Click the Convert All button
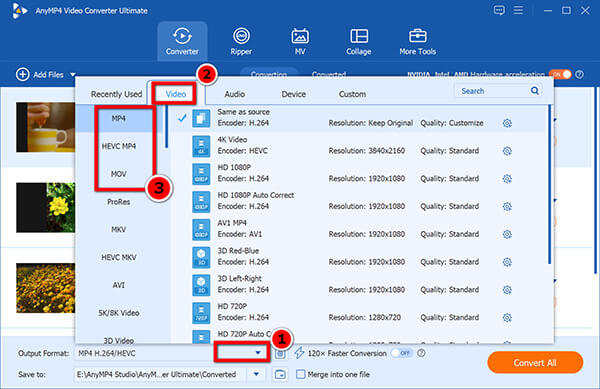Image resolution: width=600 pixels, height=389 pixels. 535,363
